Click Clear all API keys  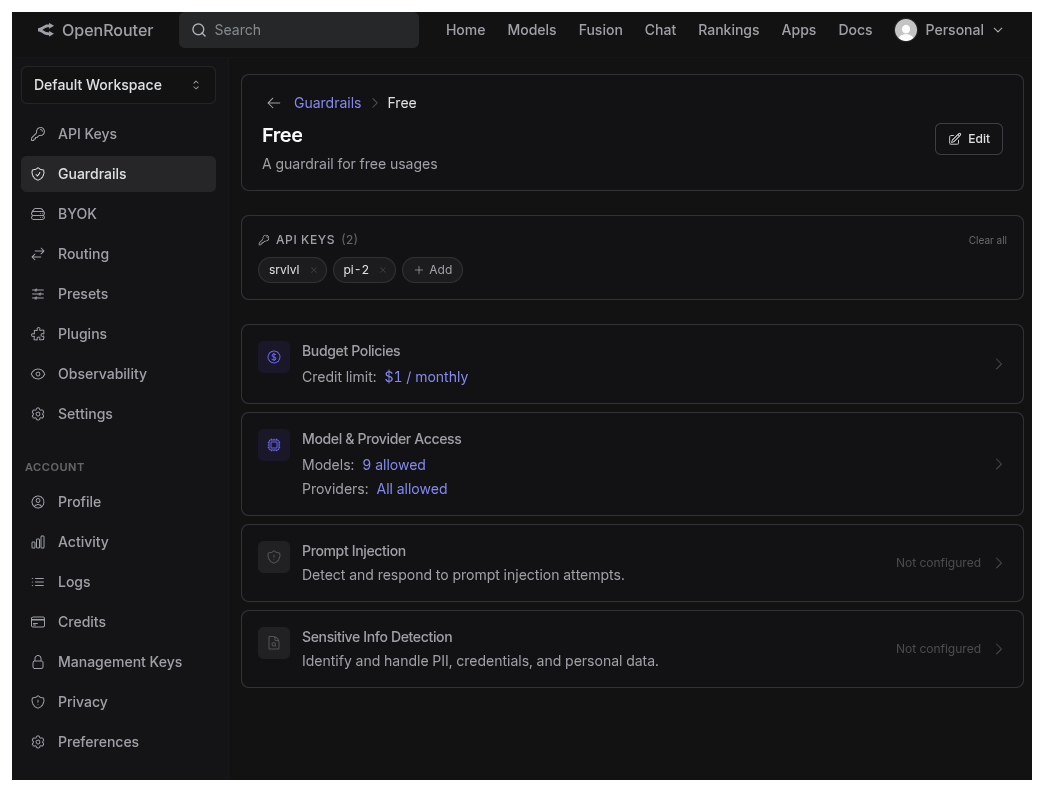pyautogui.click(x=987, y=240)
